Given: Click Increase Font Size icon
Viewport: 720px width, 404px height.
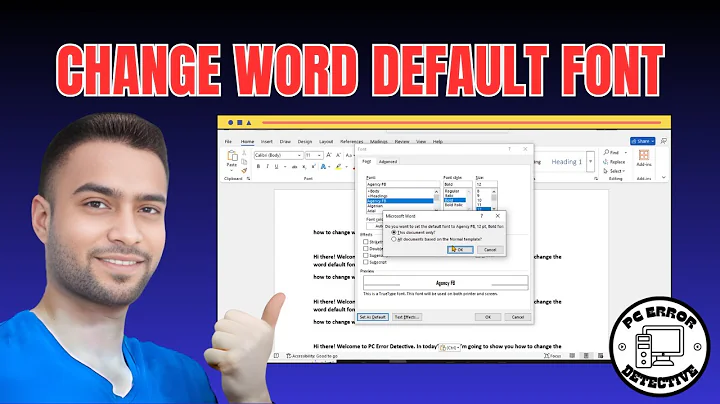Looking at the screenshot, I should coord(329,155).
